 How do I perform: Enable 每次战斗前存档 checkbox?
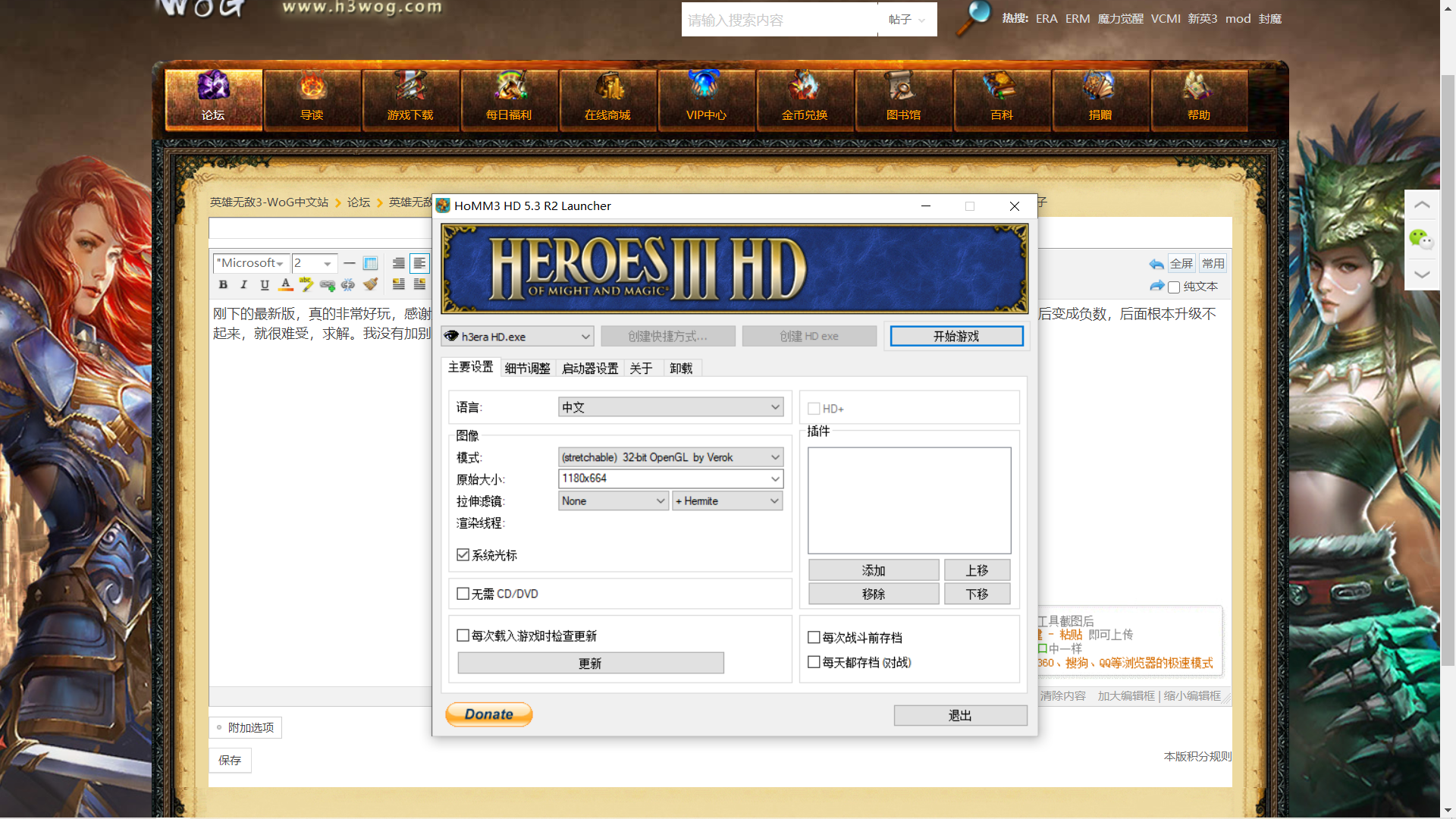click(814, 638)
